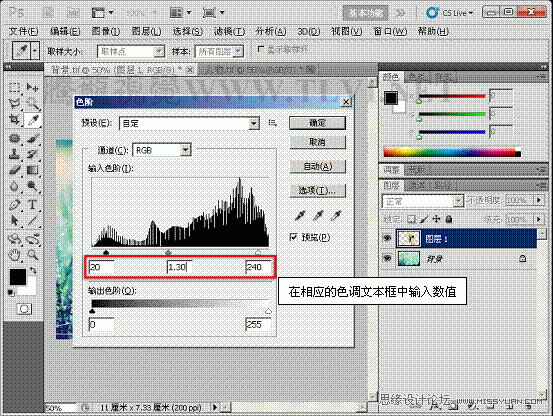553x416 pixels.
Task: Open the 滤镜(T) menu
Action: (229, 31)
